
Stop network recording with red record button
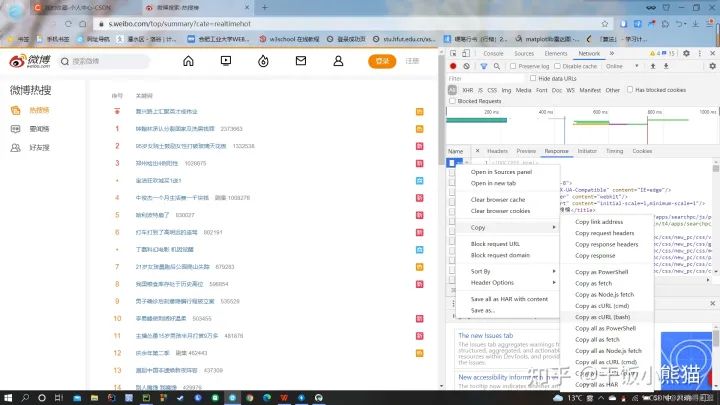click(x=453, y=66)
